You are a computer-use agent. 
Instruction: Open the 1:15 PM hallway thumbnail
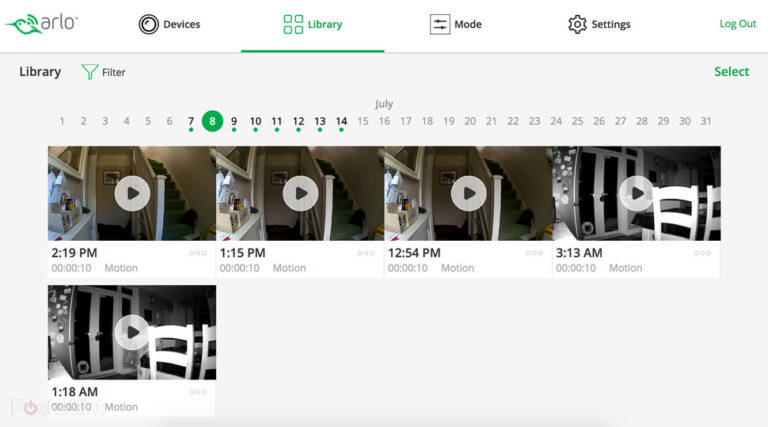300,193
